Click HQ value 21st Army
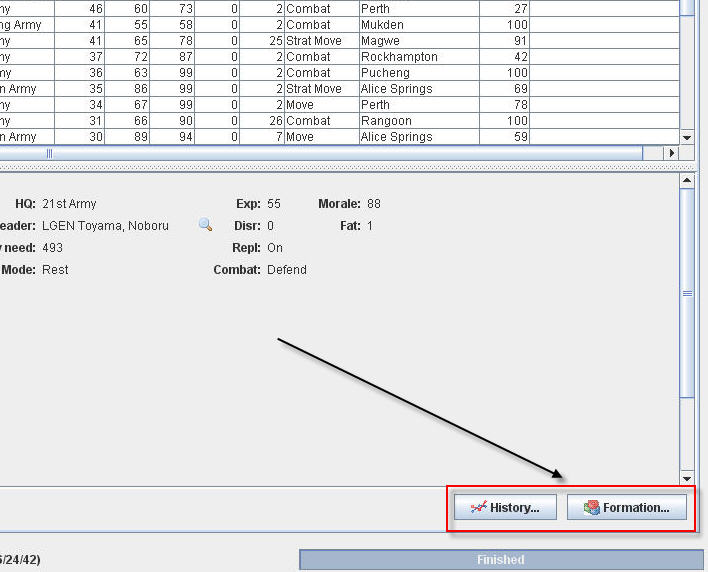The image size is (708, 572). pyautogui.click(x=69, y=204)
